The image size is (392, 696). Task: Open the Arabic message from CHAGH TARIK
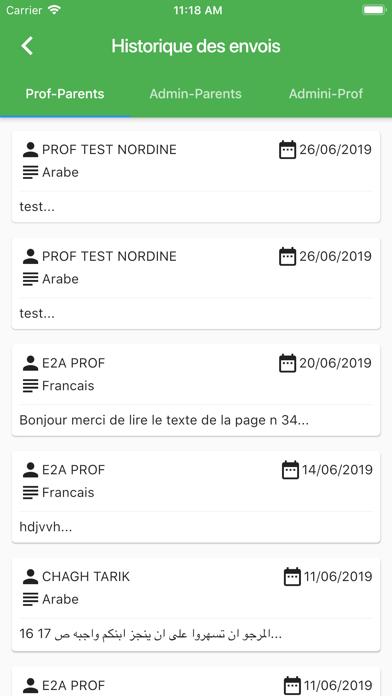tap(196, 605)
